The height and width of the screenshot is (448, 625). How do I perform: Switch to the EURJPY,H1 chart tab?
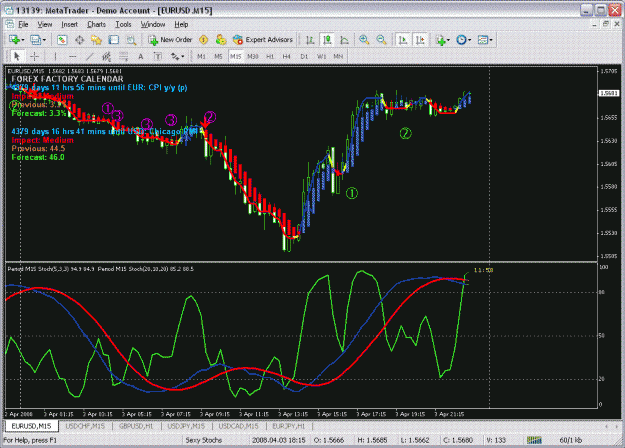pyautogui.click(x=289, y=426)
